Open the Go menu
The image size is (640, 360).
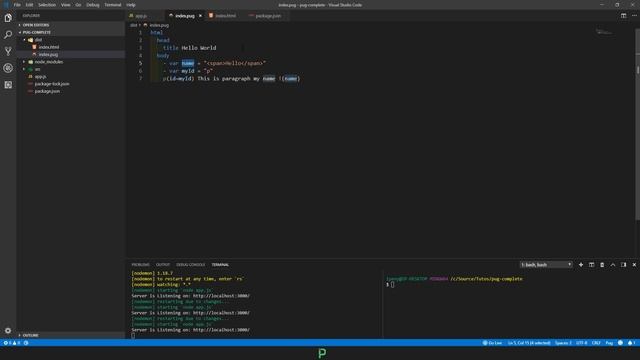(78, 5)
